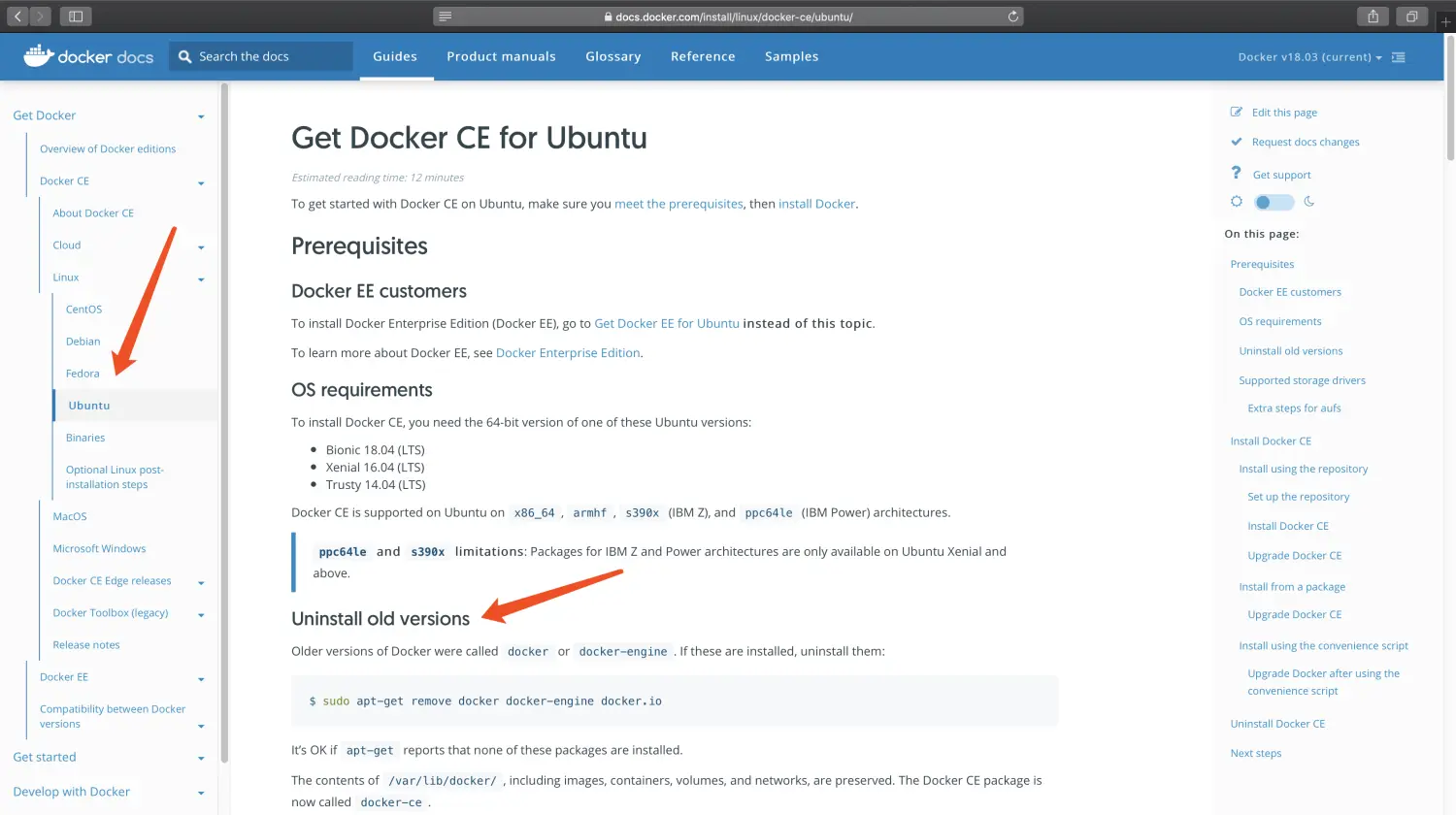This screenshot has width=1456, height=815.
Task: Expand the Get started section arrow
Action: [201, 759]
